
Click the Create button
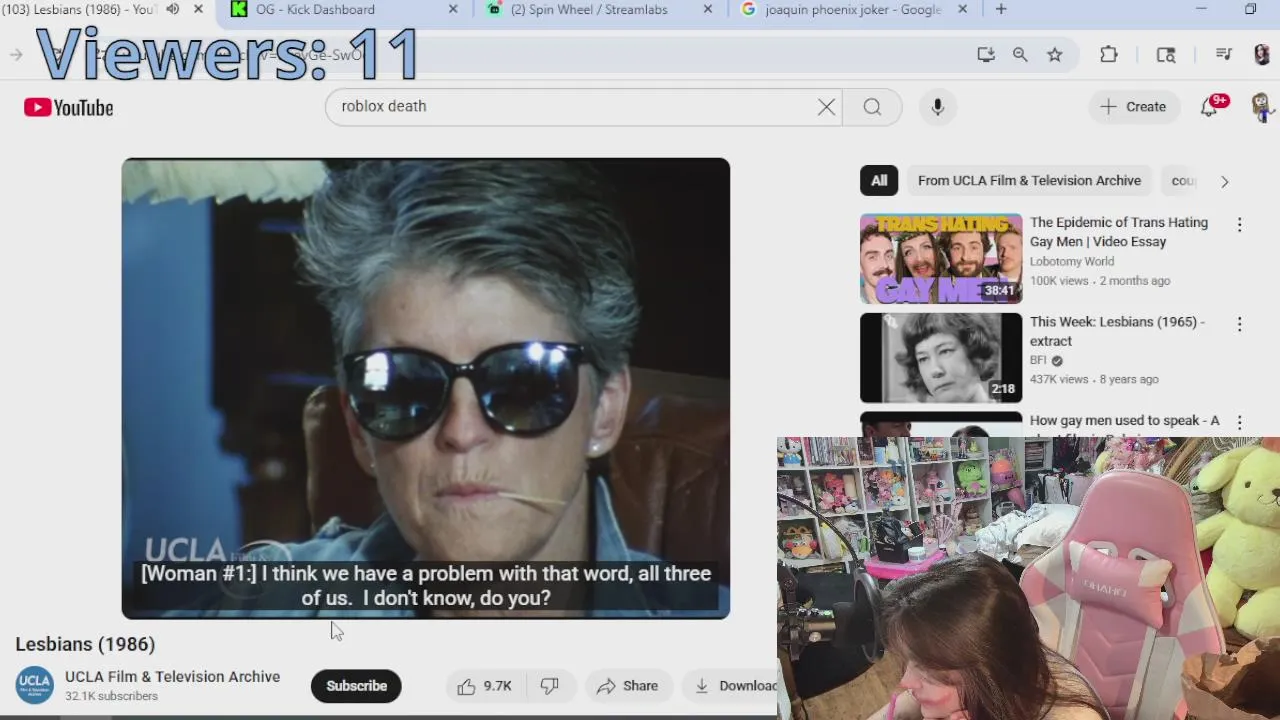[x=1133, y=107]
